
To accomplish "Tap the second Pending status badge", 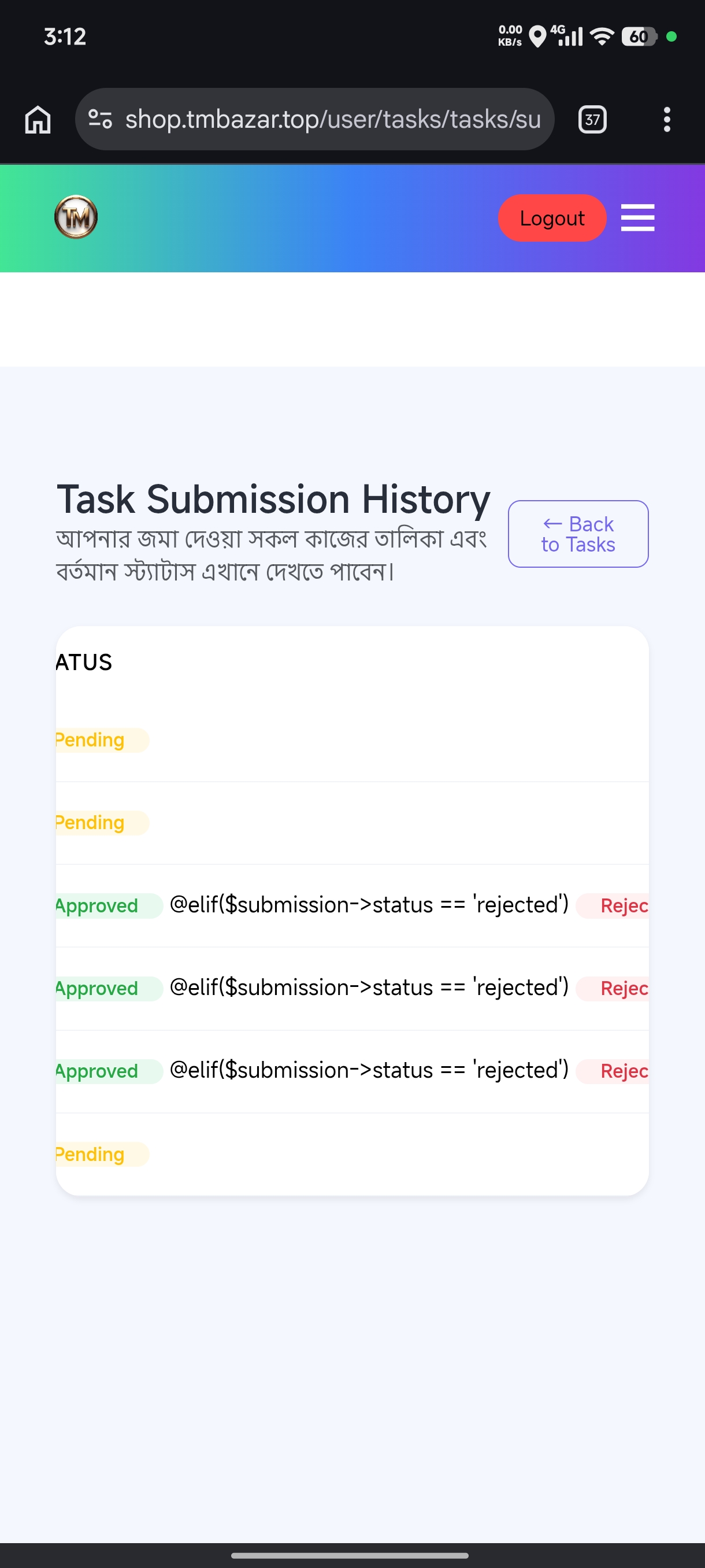I will click(x=102, y=823).
